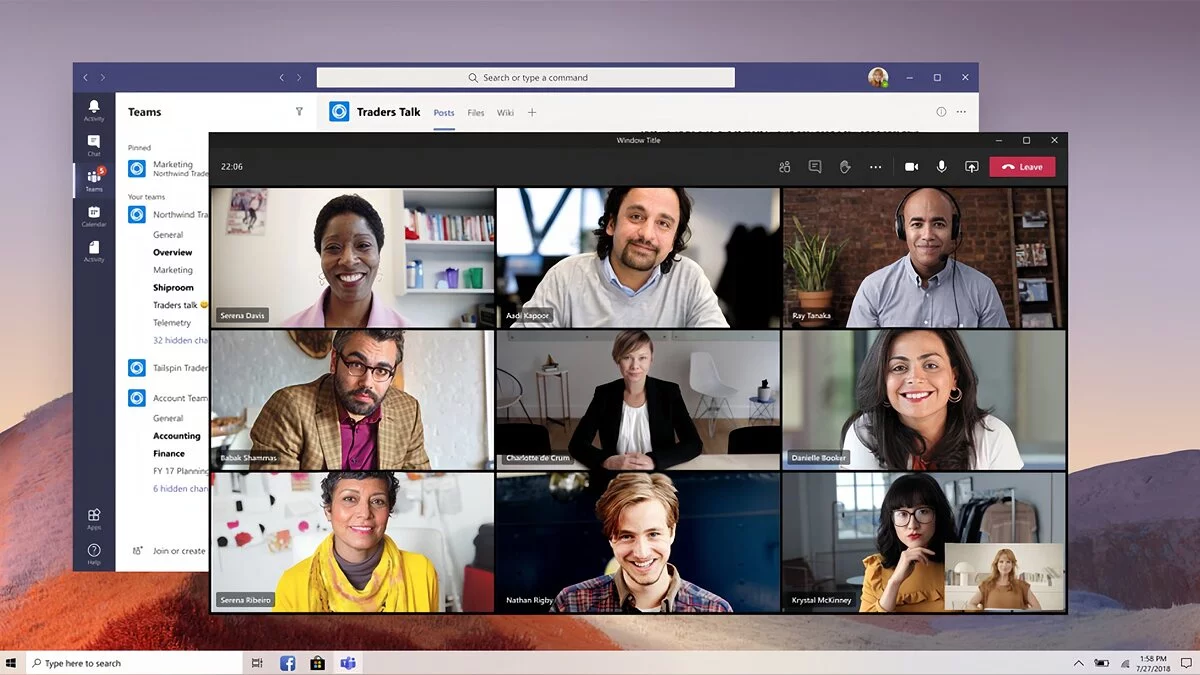Open the Apps icon in the sidebar
Screen dimensions: 1200x675
coord(94,518)
